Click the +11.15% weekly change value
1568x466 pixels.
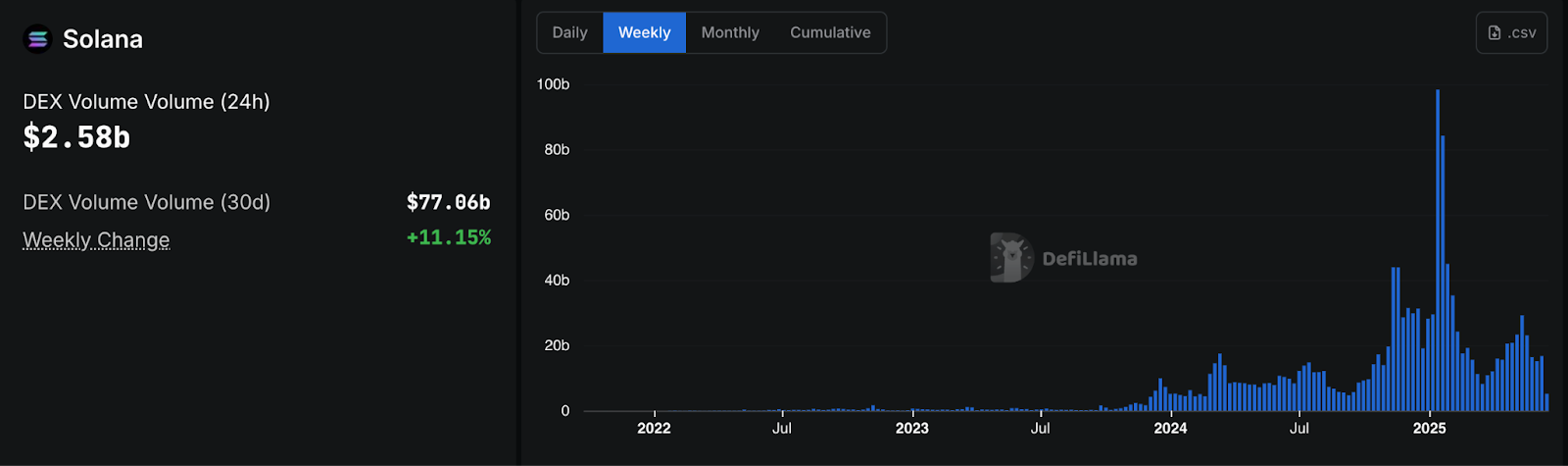pos(448,237)
